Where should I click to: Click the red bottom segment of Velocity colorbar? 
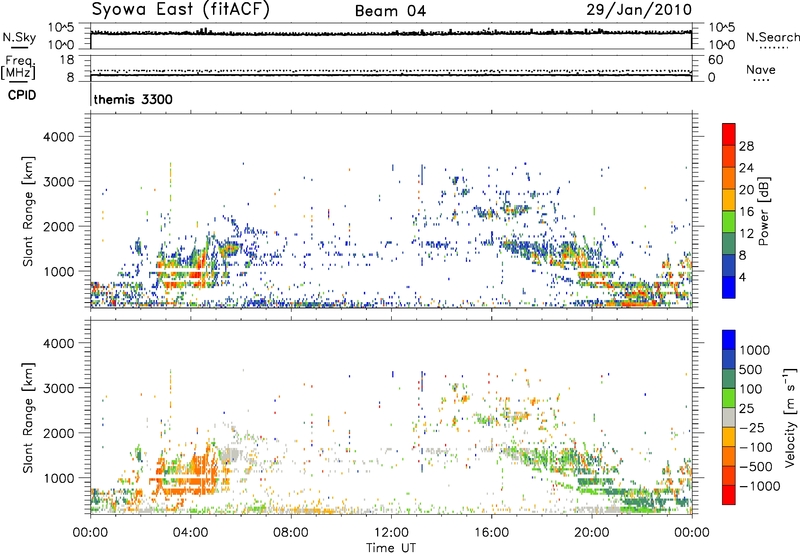coord(729,495)
